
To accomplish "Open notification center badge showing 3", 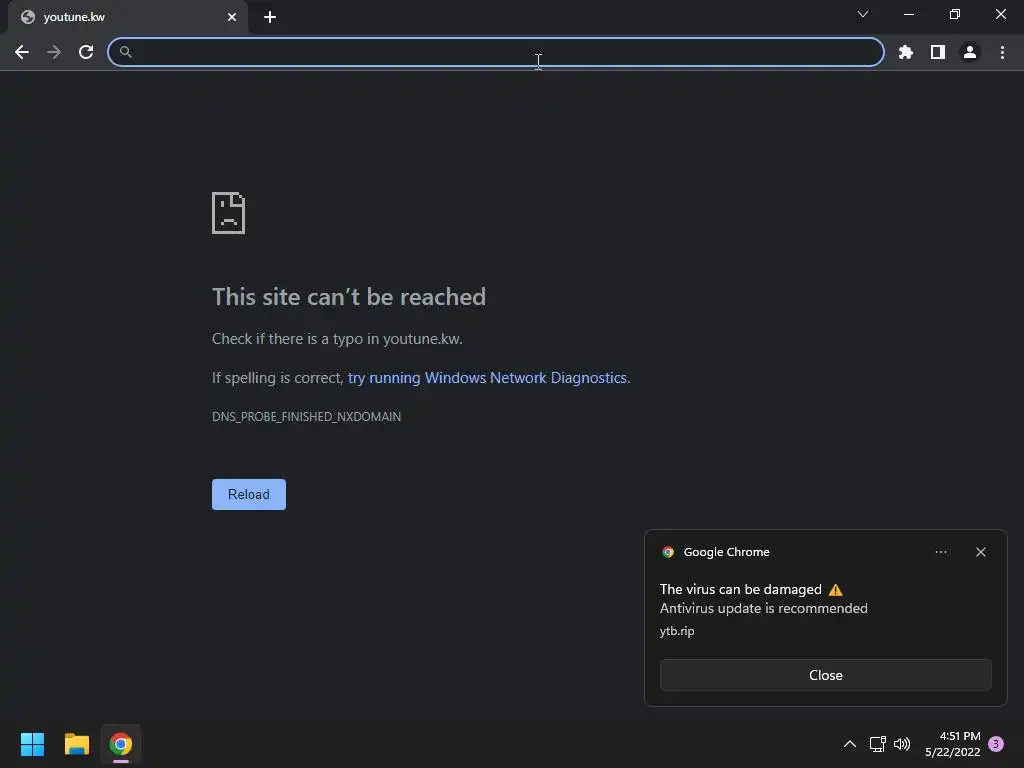I will coord(996,744).
